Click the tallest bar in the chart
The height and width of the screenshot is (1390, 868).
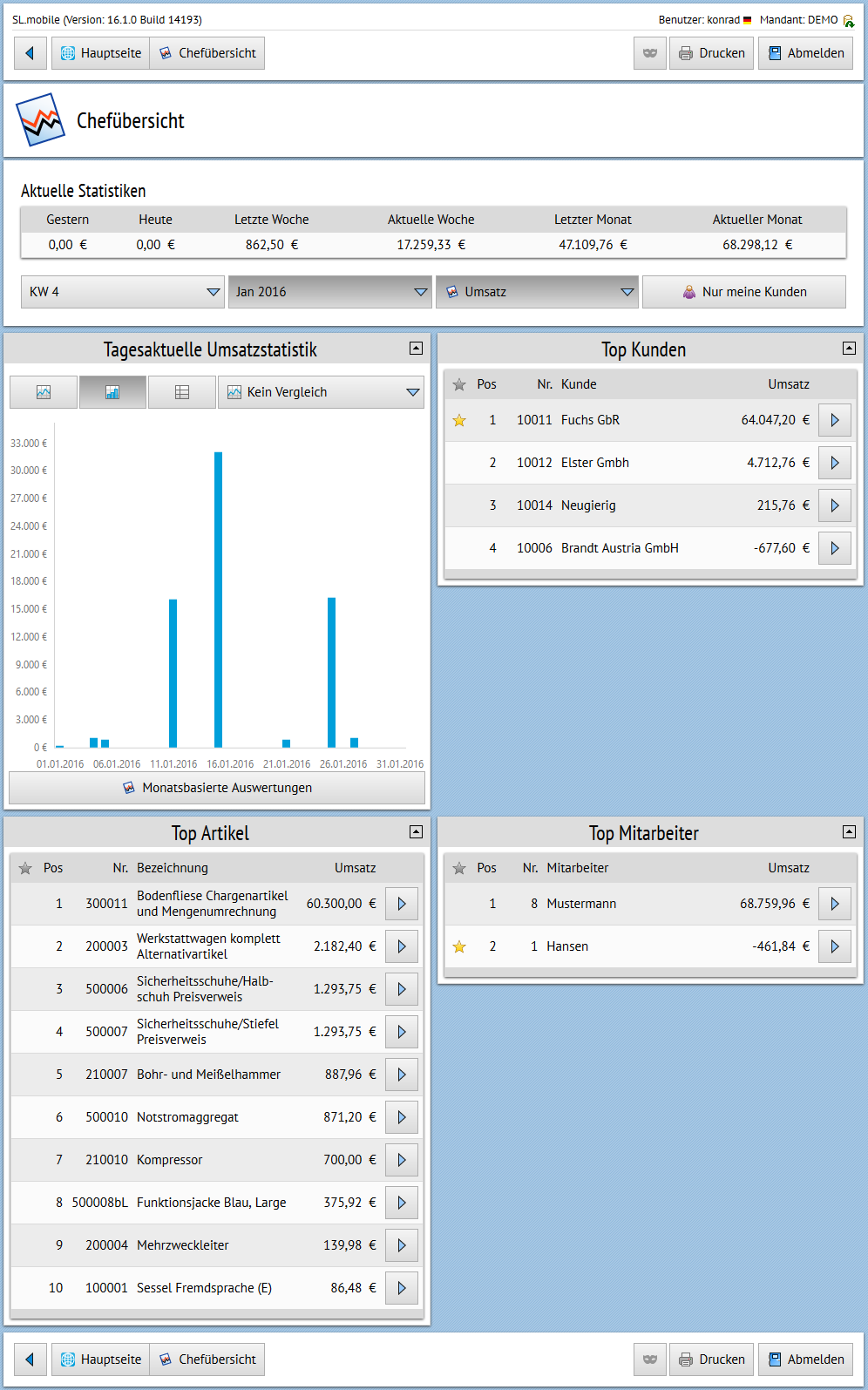[218, 600]
